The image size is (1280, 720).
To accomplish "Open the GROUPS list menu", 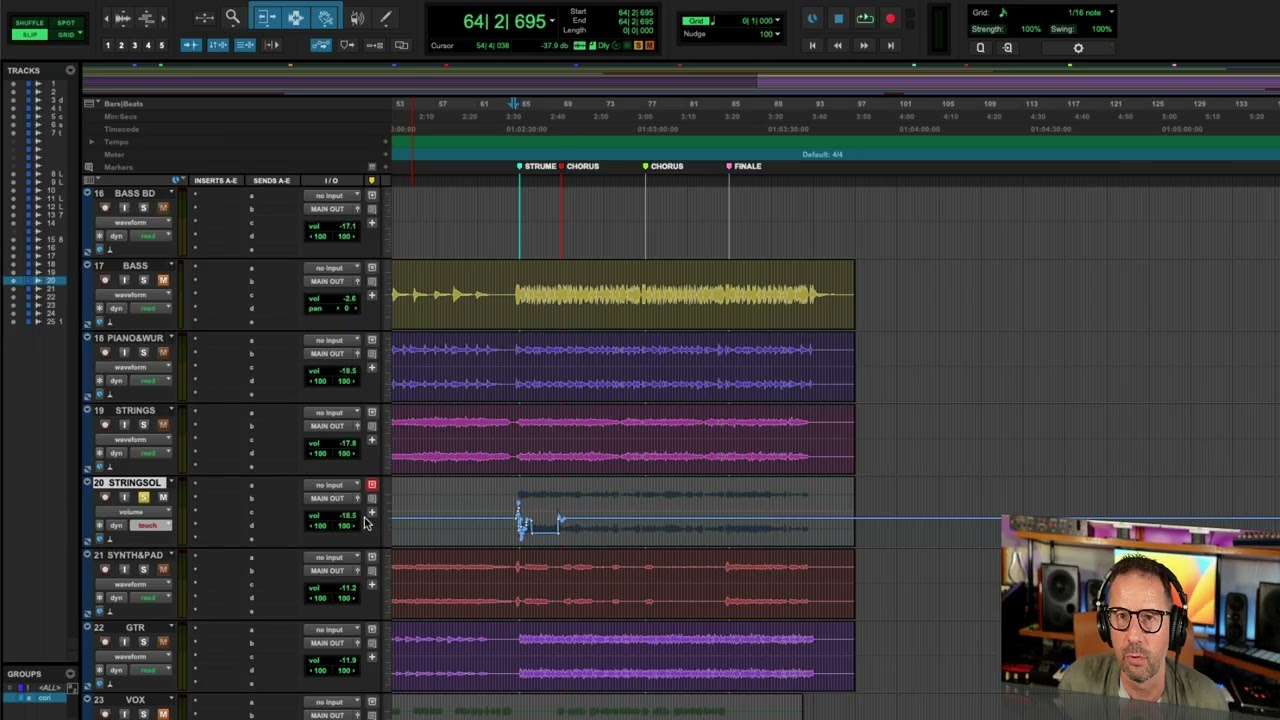I will tap(70, 674).
